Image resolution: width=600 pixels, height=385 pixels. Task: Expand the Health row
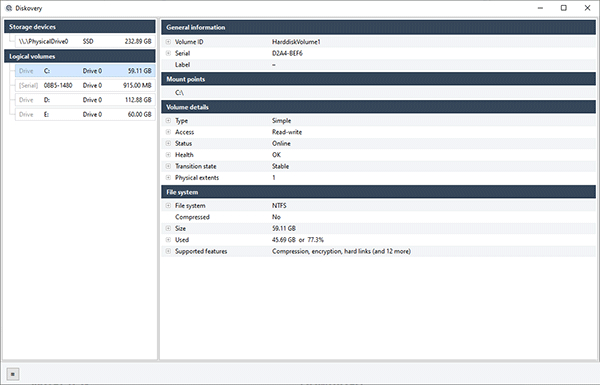point(168,155)
